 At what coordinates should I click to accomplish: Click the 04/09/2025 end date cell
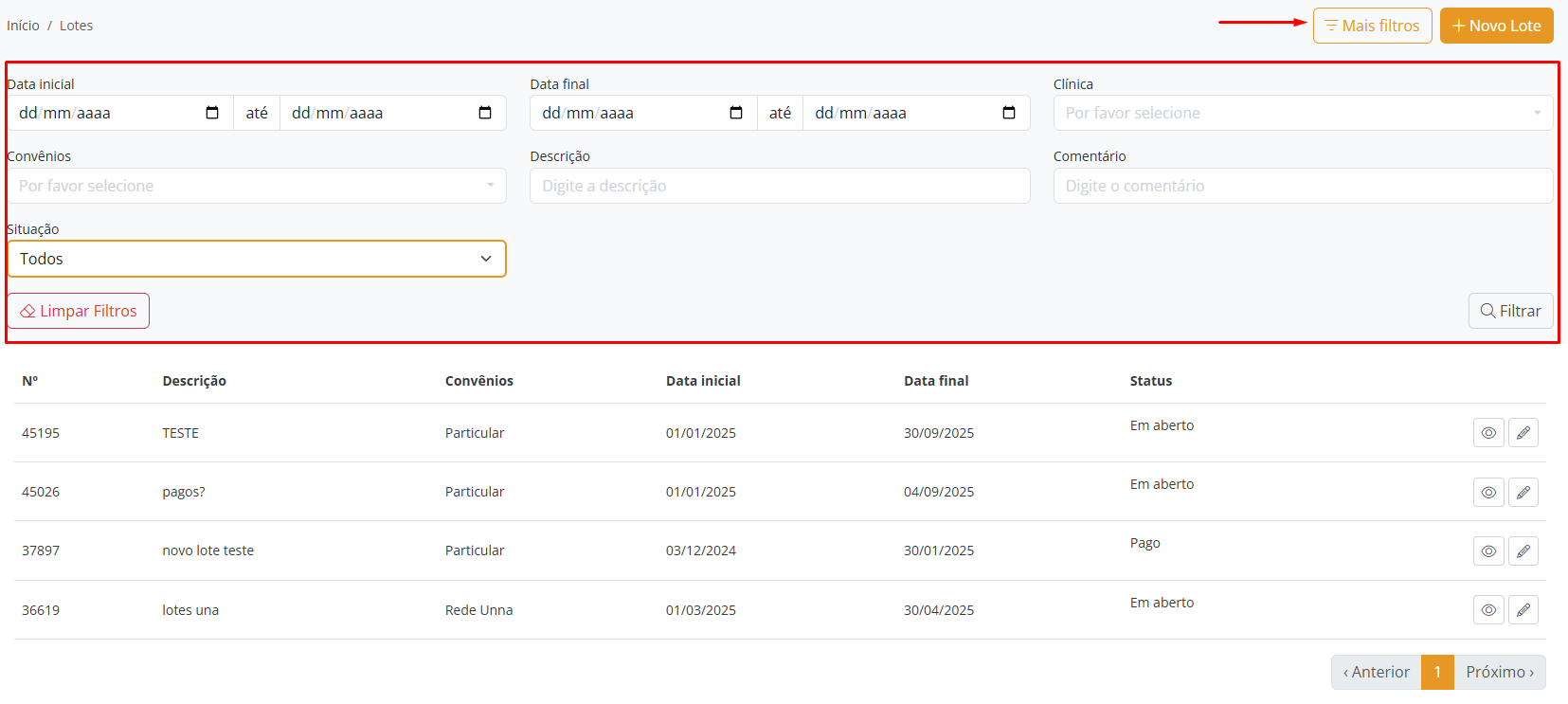(x=939, y=492)
